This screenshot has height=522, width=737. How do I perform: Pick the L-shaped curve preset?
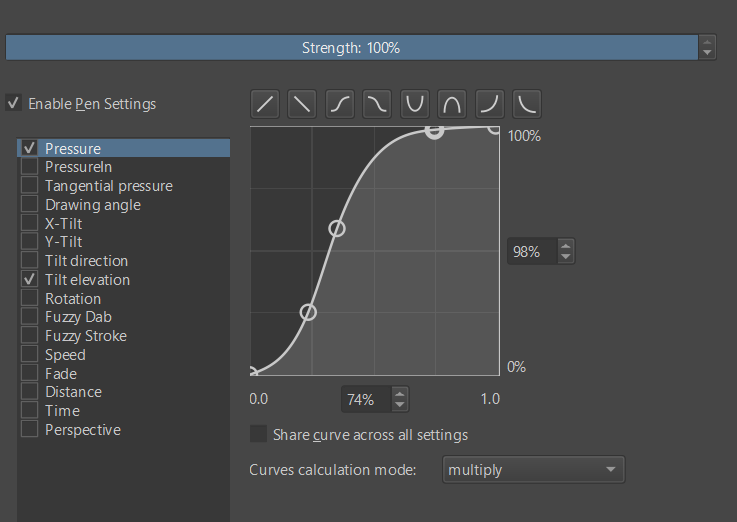pos(527,103)
